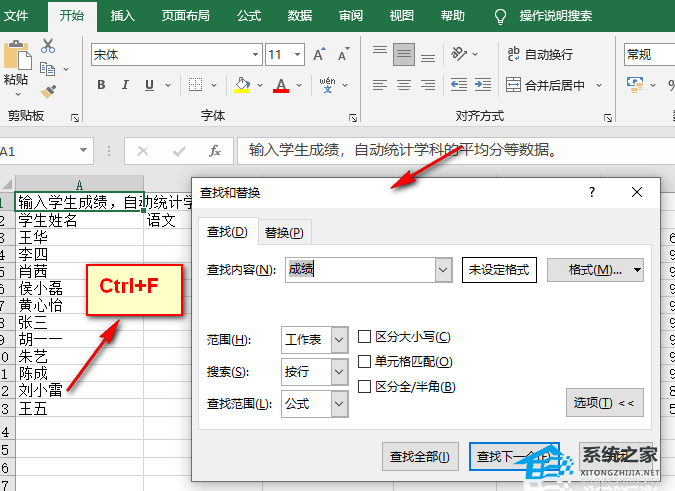Click the 未设定格式 preview button
The image size is (675, 491).
click(499, 270)
